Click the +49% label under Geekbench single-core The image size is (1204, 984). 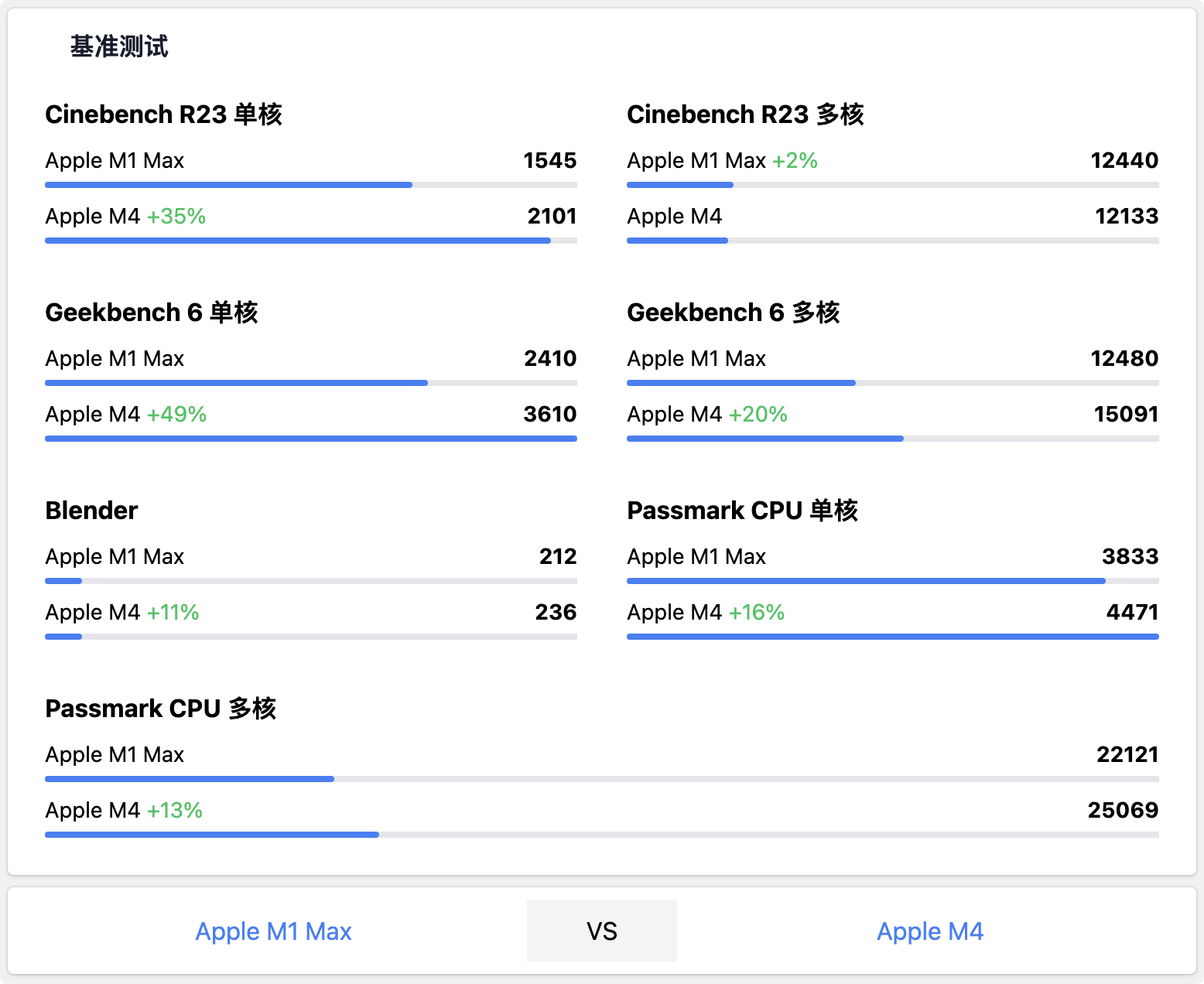pyautogui.click(x=176, y=415)
